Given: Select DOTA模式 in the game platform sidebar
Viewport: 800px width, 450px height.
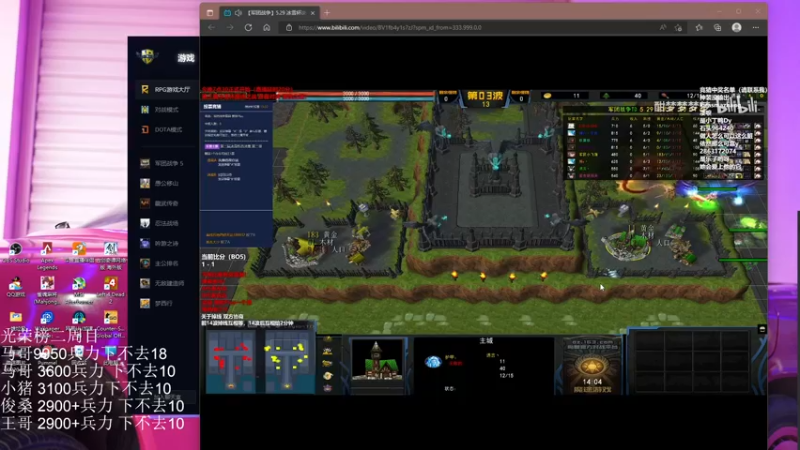Looking at the screenshot, I should pyautogui.click(x=167, y=130).
